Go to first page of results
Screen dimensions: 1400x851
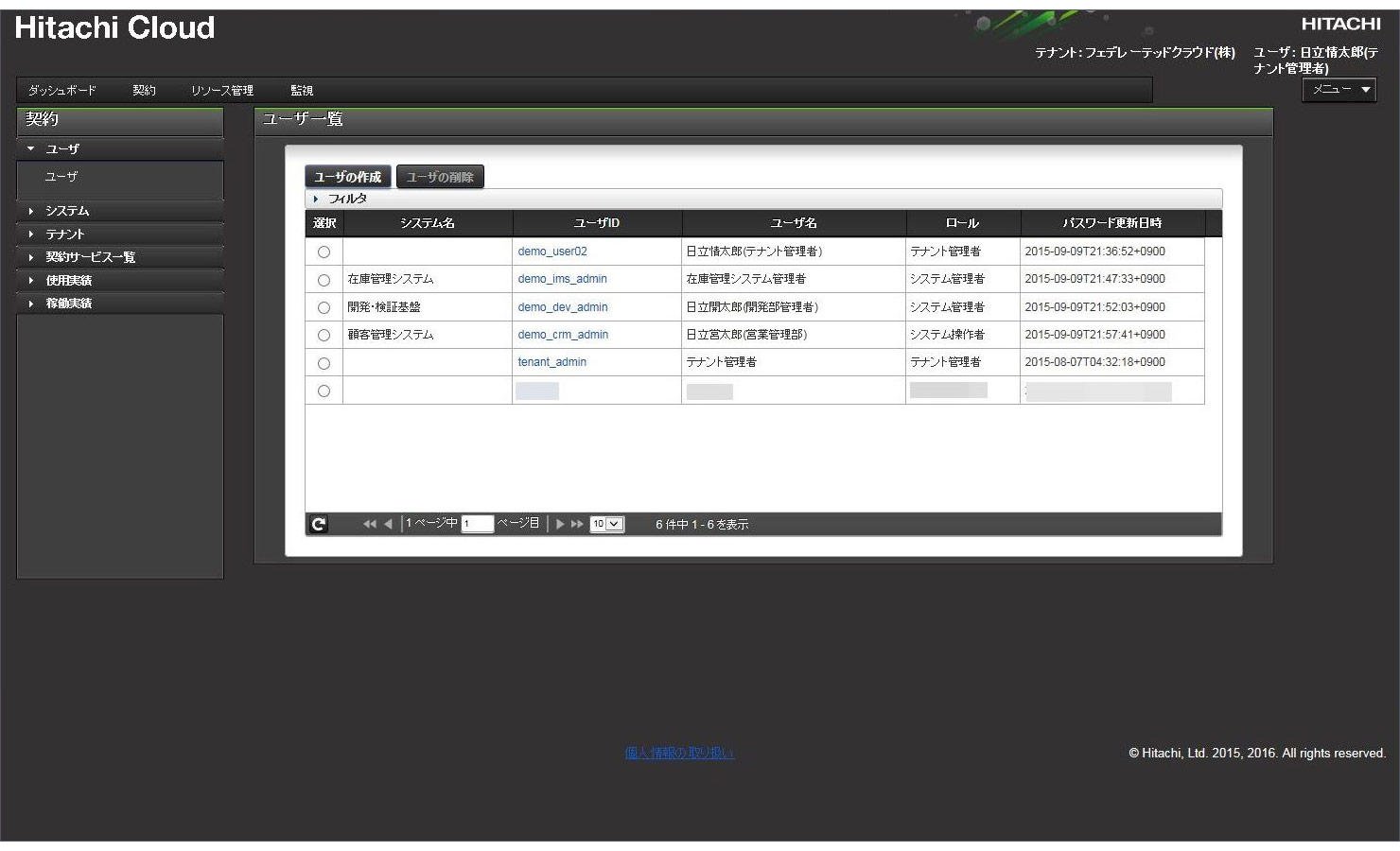(369, 524)
